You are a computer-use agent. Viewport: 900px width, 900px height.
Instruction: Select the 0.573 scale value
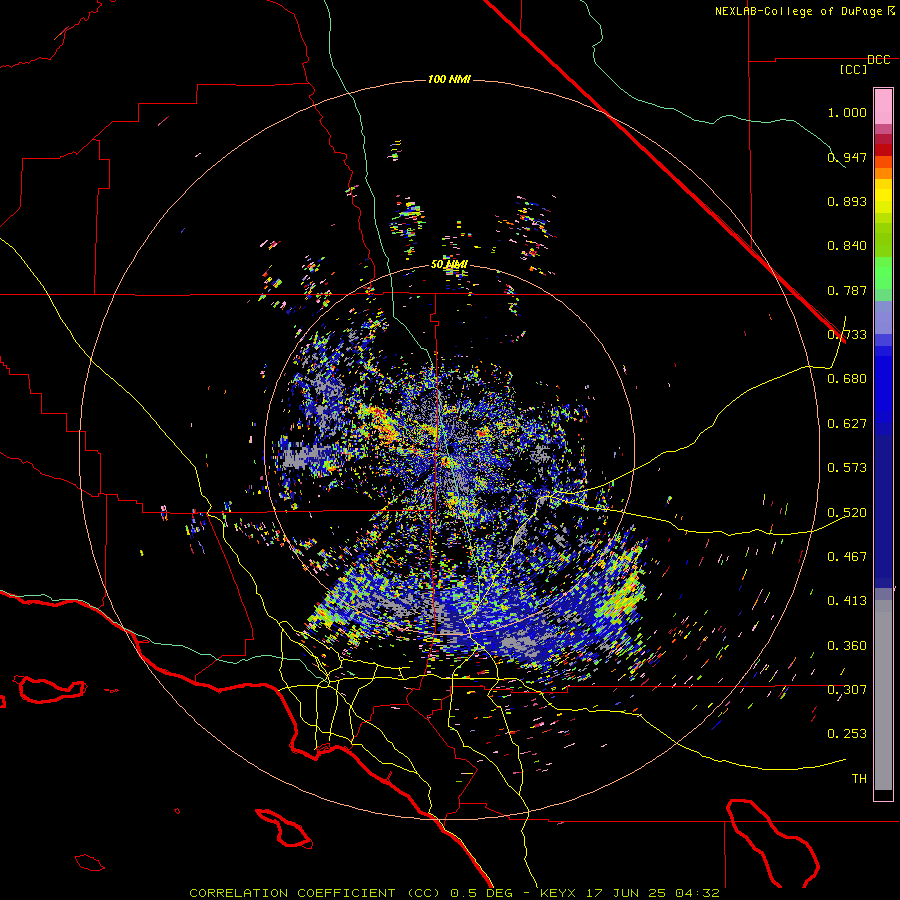point(847,468)
